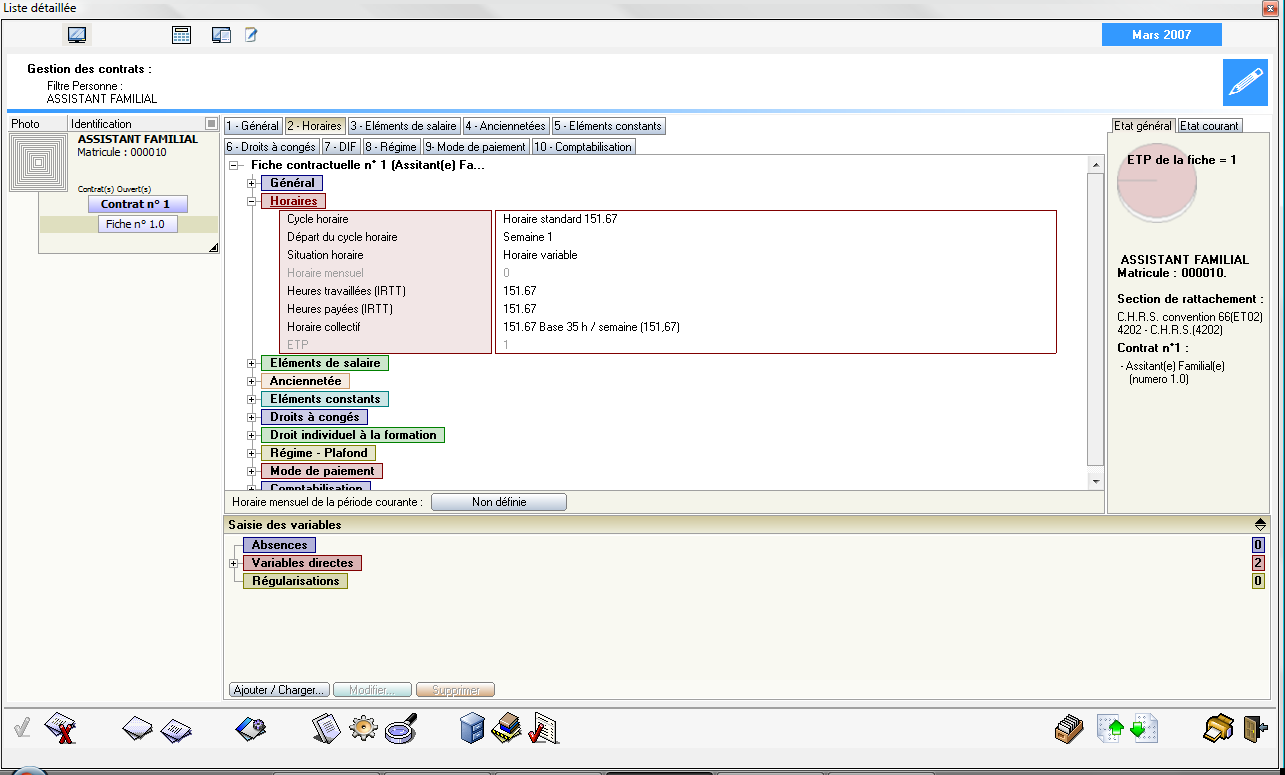Click the magnifying glass search icon
The width and height of the screenshot is (1285, 775).
(401, 729)
